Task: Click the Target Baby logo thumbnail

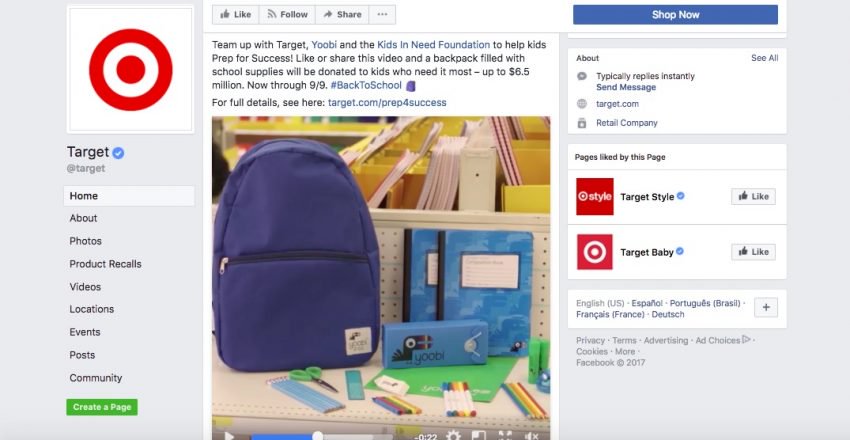Action: coord(595,252)
